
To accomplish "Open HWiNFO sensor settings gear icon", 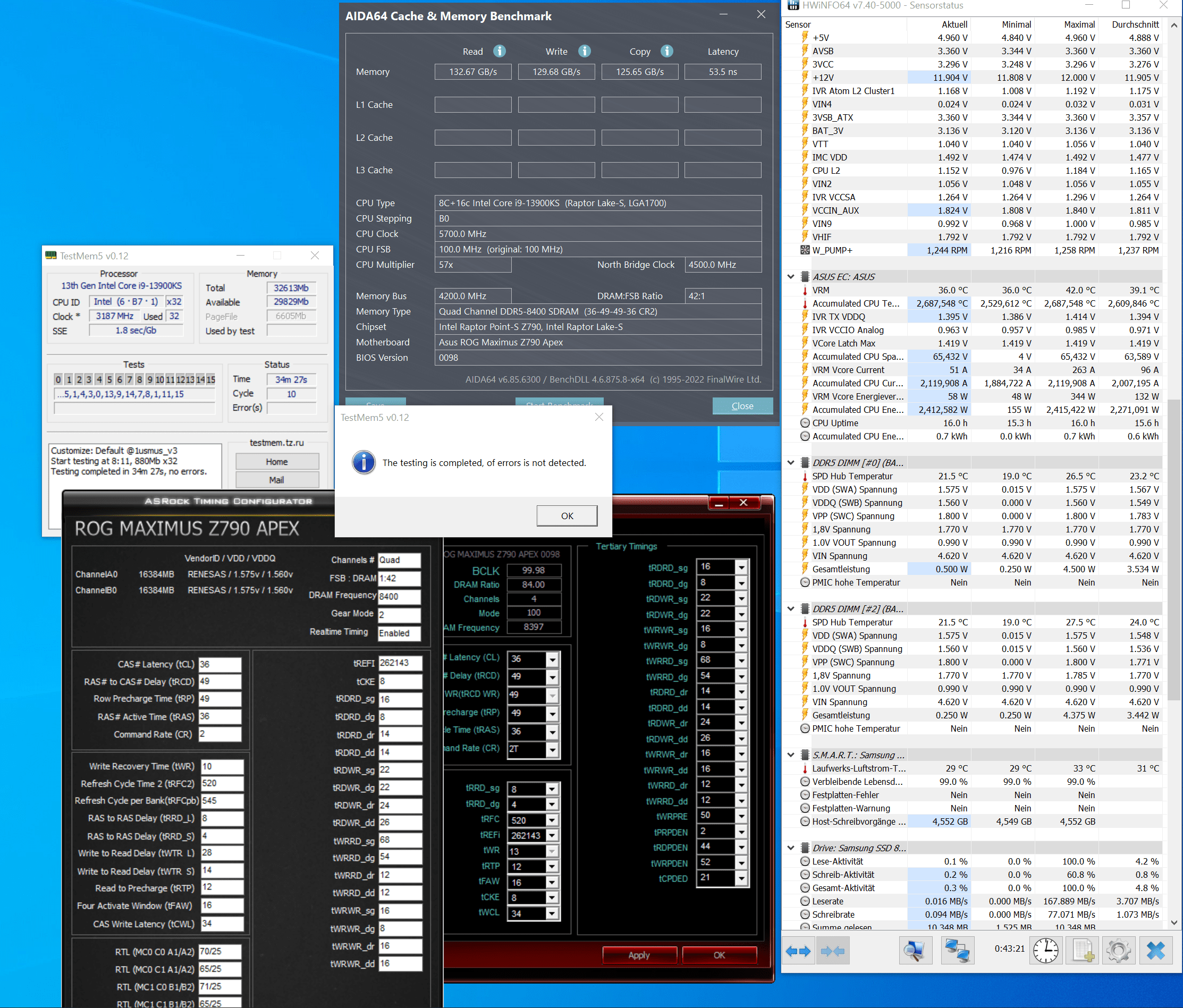I will [1118, 951].
